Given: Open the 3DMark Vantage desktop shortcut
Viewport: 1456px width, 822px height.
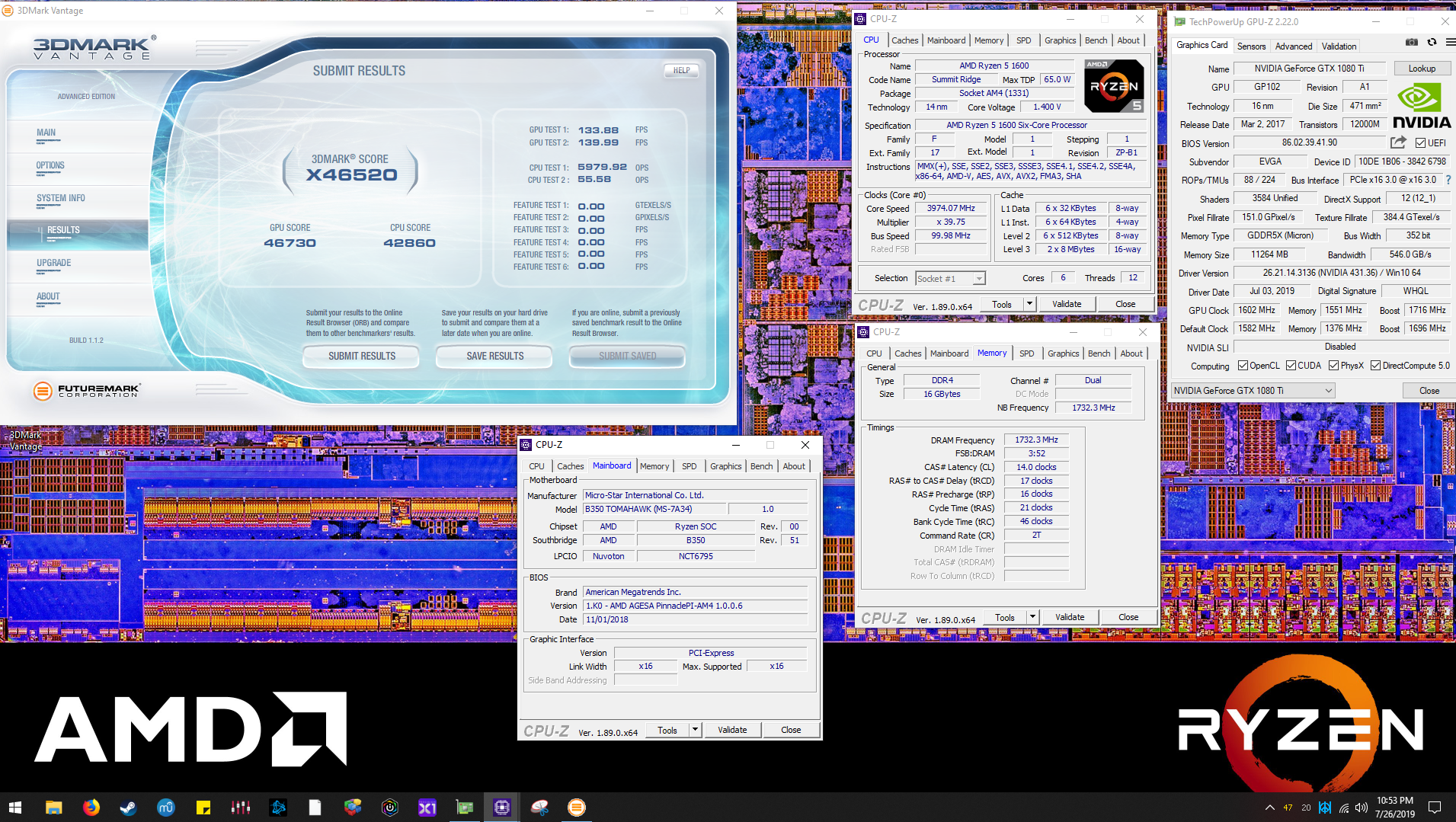Looking at the screenshot, I should click(26, 440).
